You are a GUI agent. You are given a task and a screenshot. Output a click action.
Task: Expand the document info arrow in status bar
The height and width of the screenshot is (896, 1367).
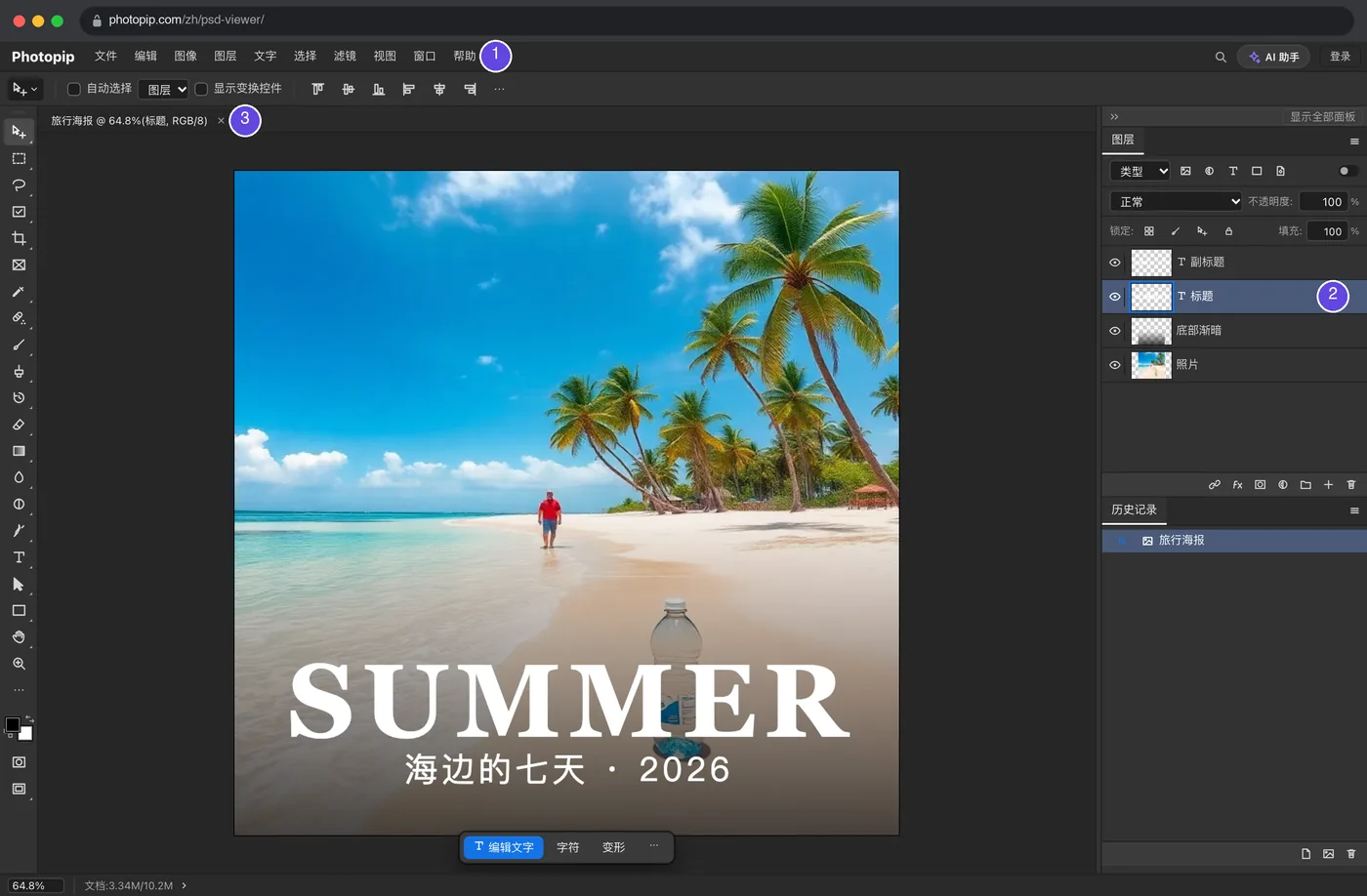click(184, 885)
